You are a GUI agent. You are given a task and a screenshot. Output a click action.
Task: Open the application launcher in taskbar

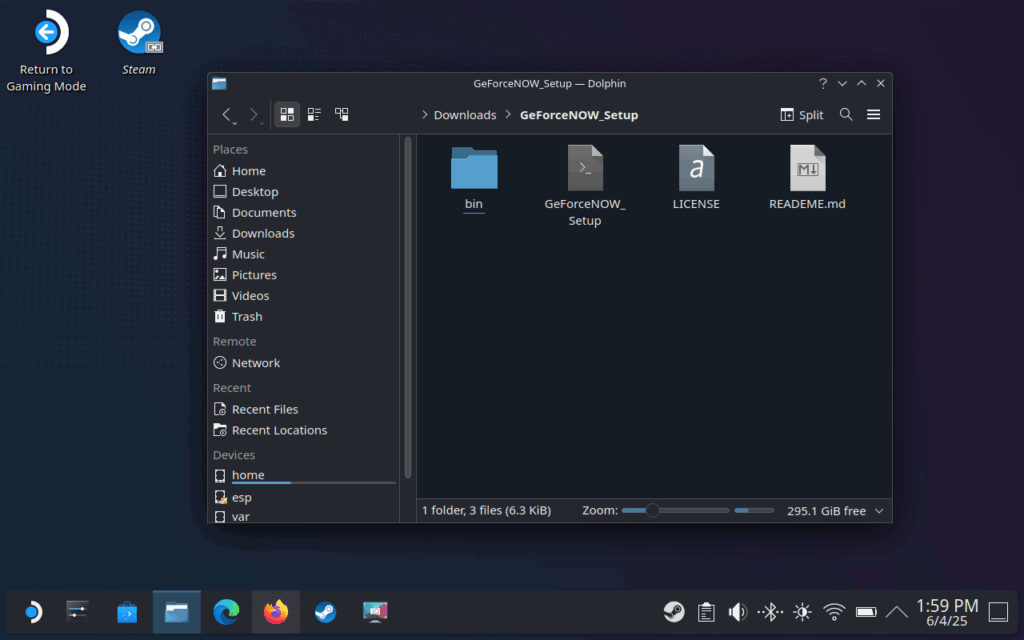tap(31, 613)
